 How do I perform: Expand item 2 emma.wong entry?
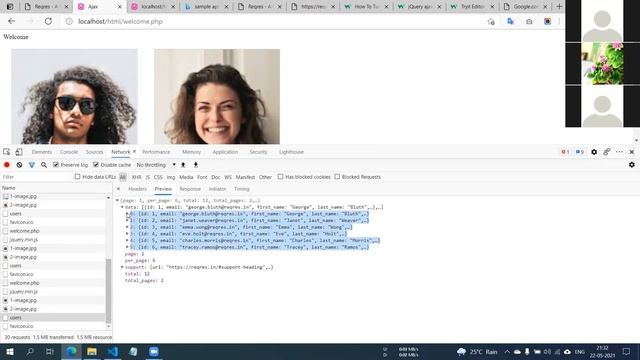coord(127,227)
